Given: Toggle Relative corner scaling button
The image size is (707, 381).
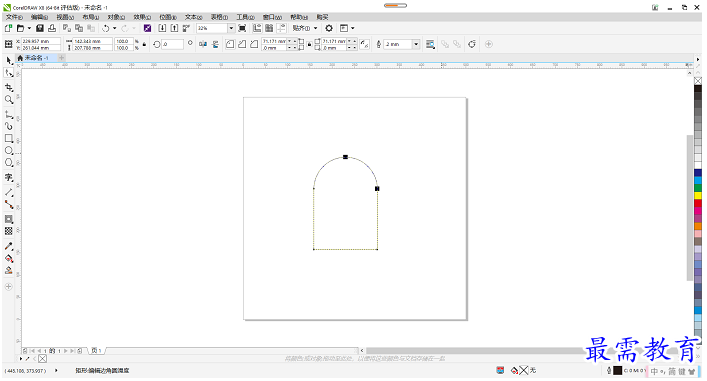Looking at the screenshot, I should coord(365,44).
